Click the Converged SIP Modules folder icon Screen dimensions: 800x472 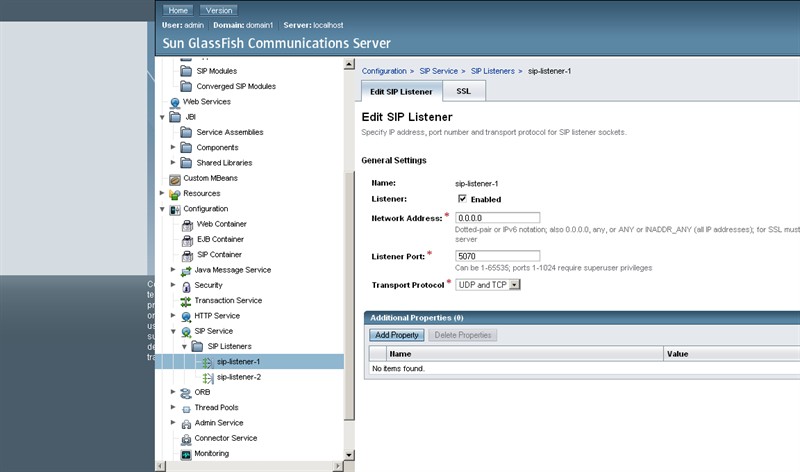click(x=186, y=86)
